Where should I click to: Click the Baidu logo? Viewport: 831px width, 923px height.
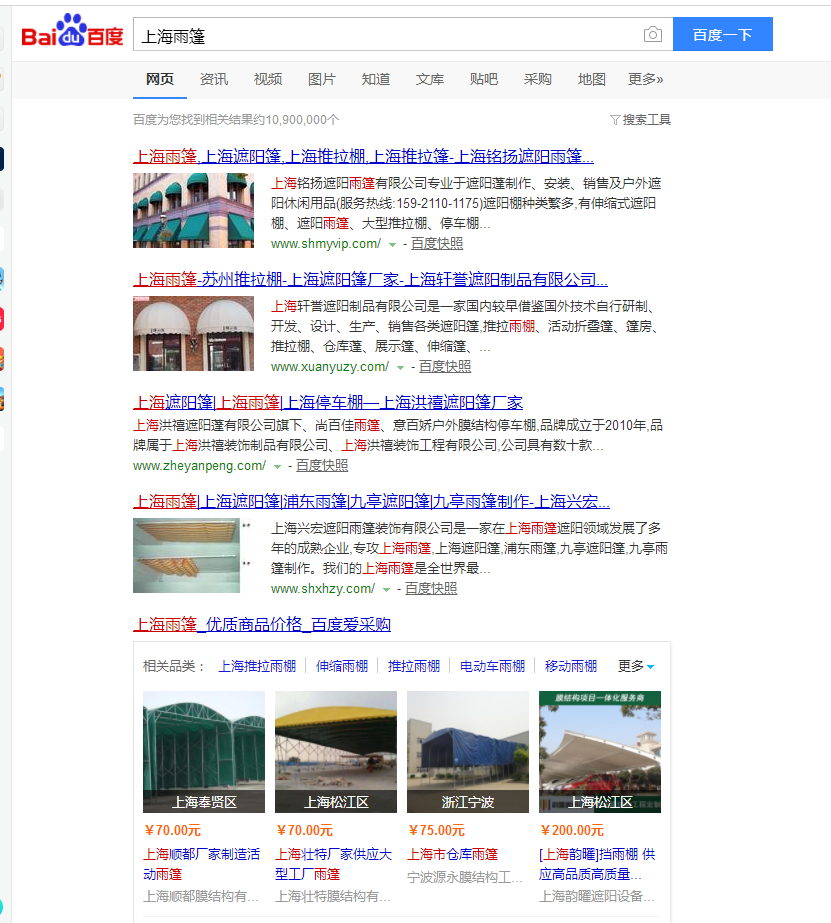coord(72,32)
